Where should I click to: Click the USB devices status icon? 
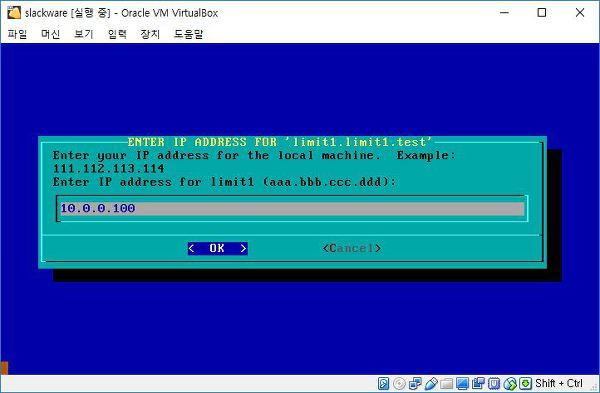pos(431,383)
